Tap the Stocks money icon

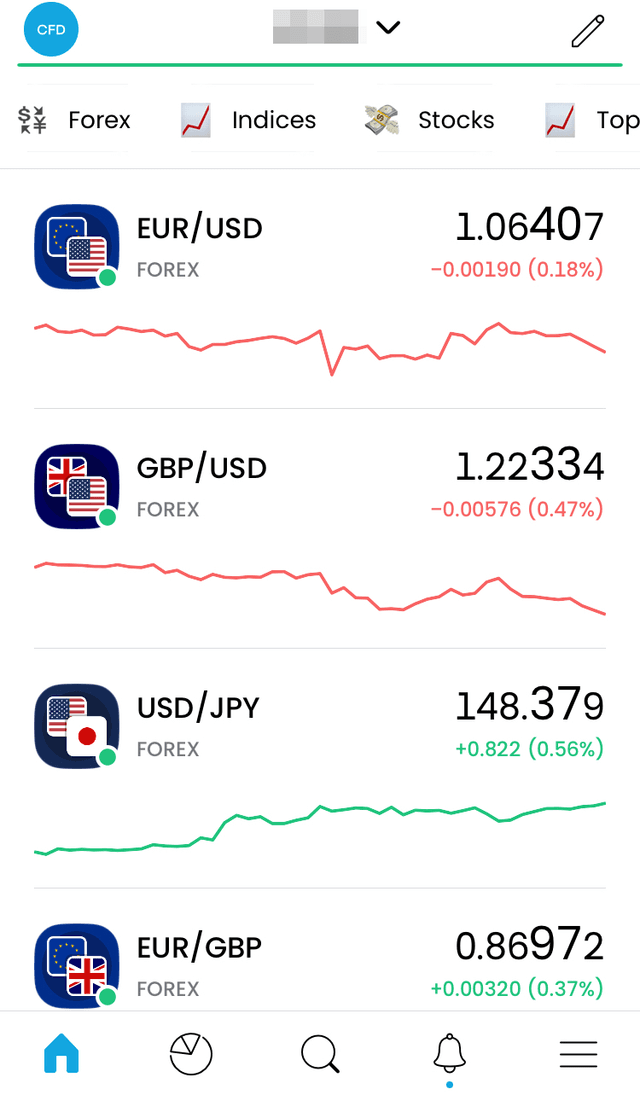point(378,119)
